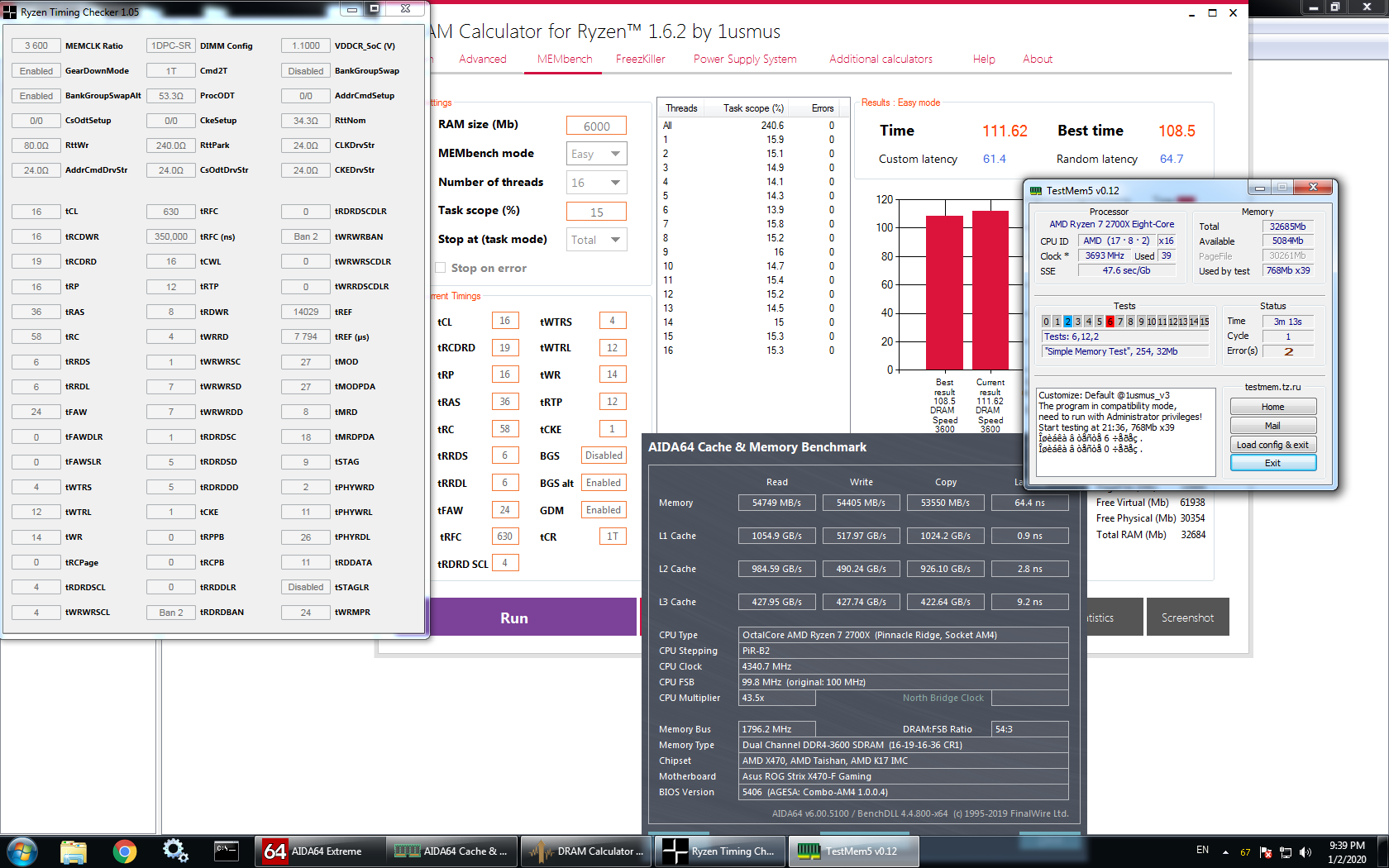Open the Action Center flag icon

1266,852
